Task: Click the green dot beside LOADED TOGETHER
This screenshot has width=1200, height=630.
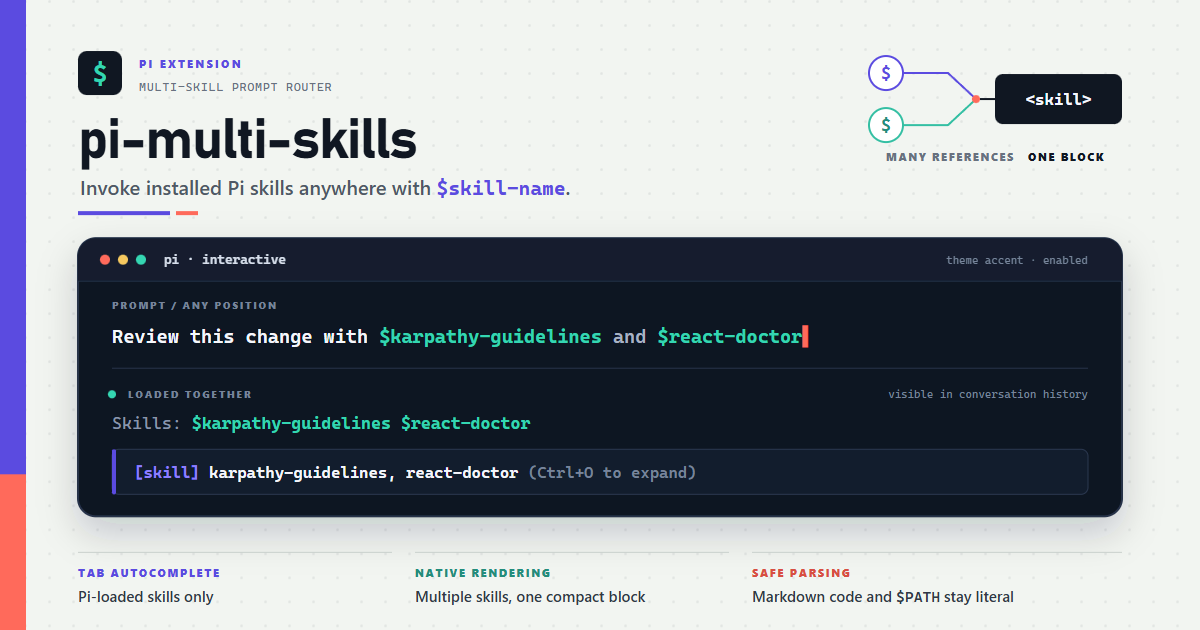Action: click(112, 394)
